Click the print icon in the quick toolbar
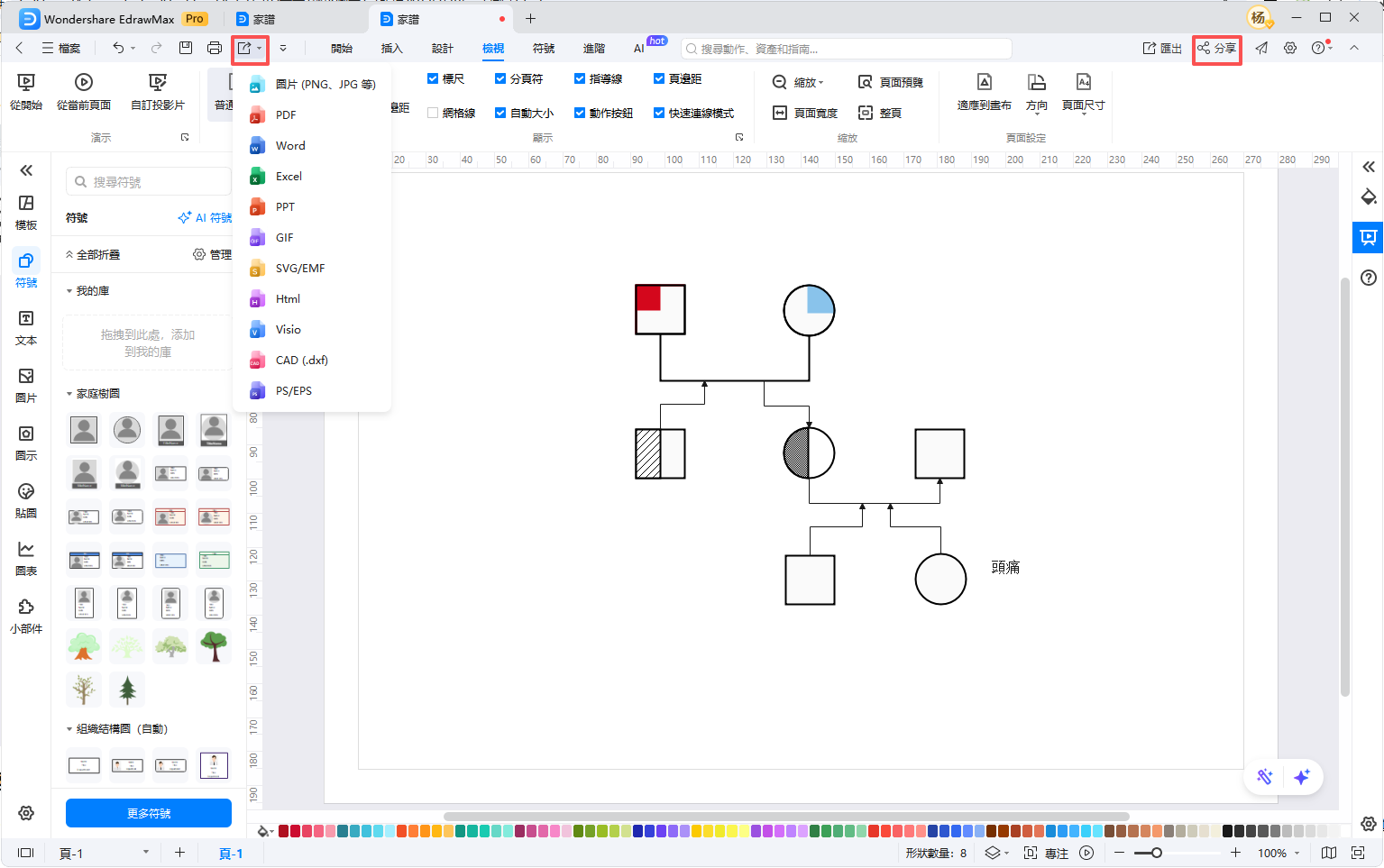 point(215,48)
